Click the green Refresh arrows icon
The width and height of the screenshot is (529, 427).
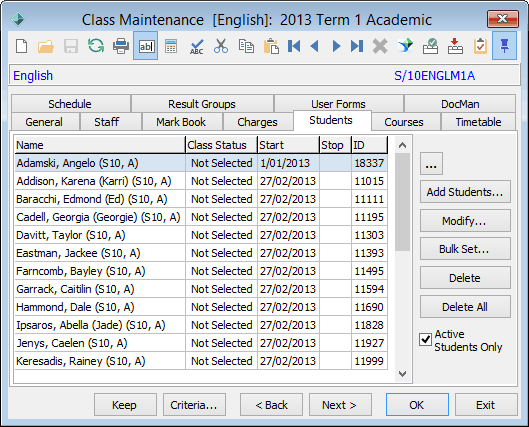(x=96, y=46)
